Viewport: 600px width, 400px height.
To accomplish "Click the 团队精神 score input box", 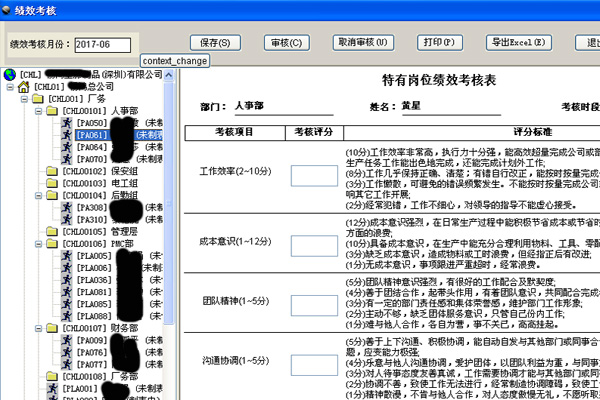I will click(x=314, y=305).
